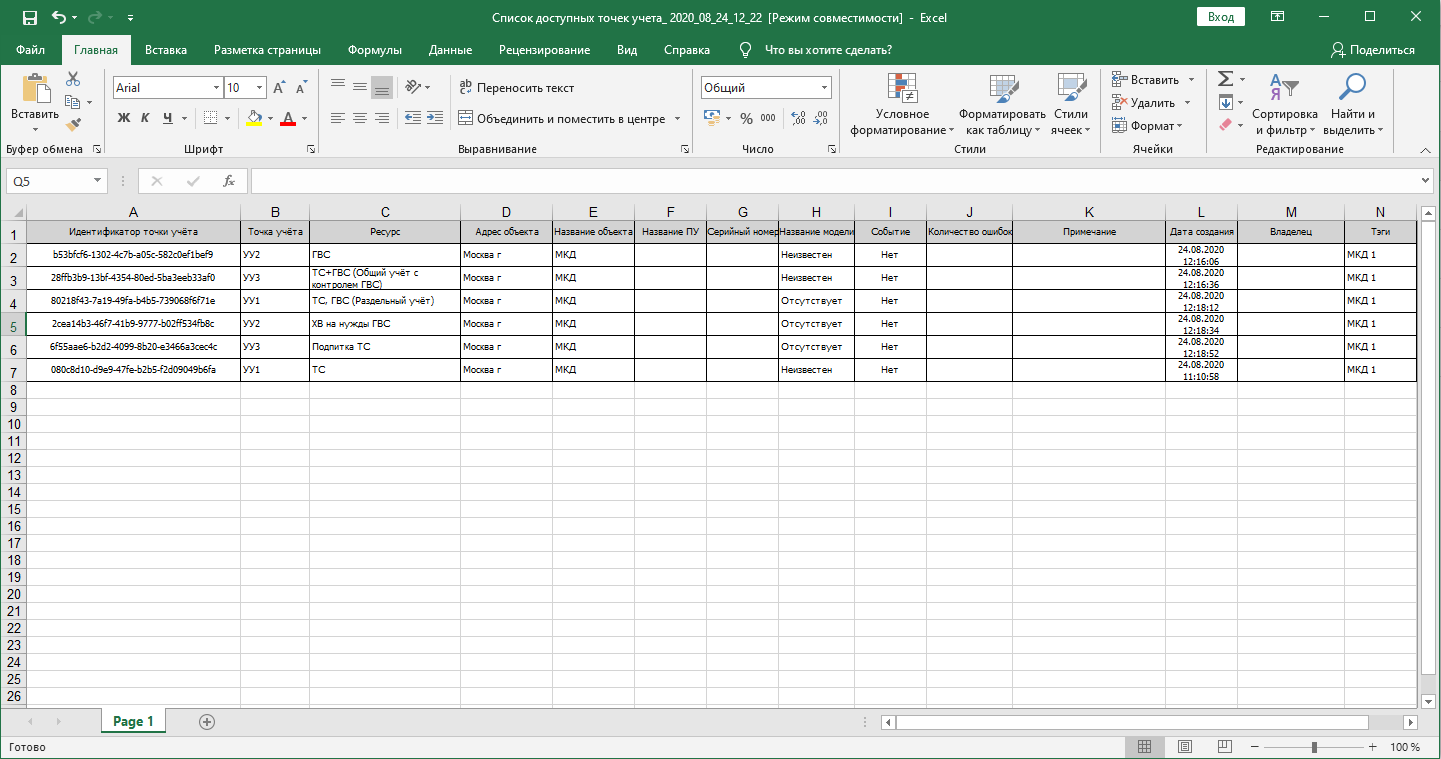
Task: Click Переносить текст wrap button
Action: click(x=516, y=88)
